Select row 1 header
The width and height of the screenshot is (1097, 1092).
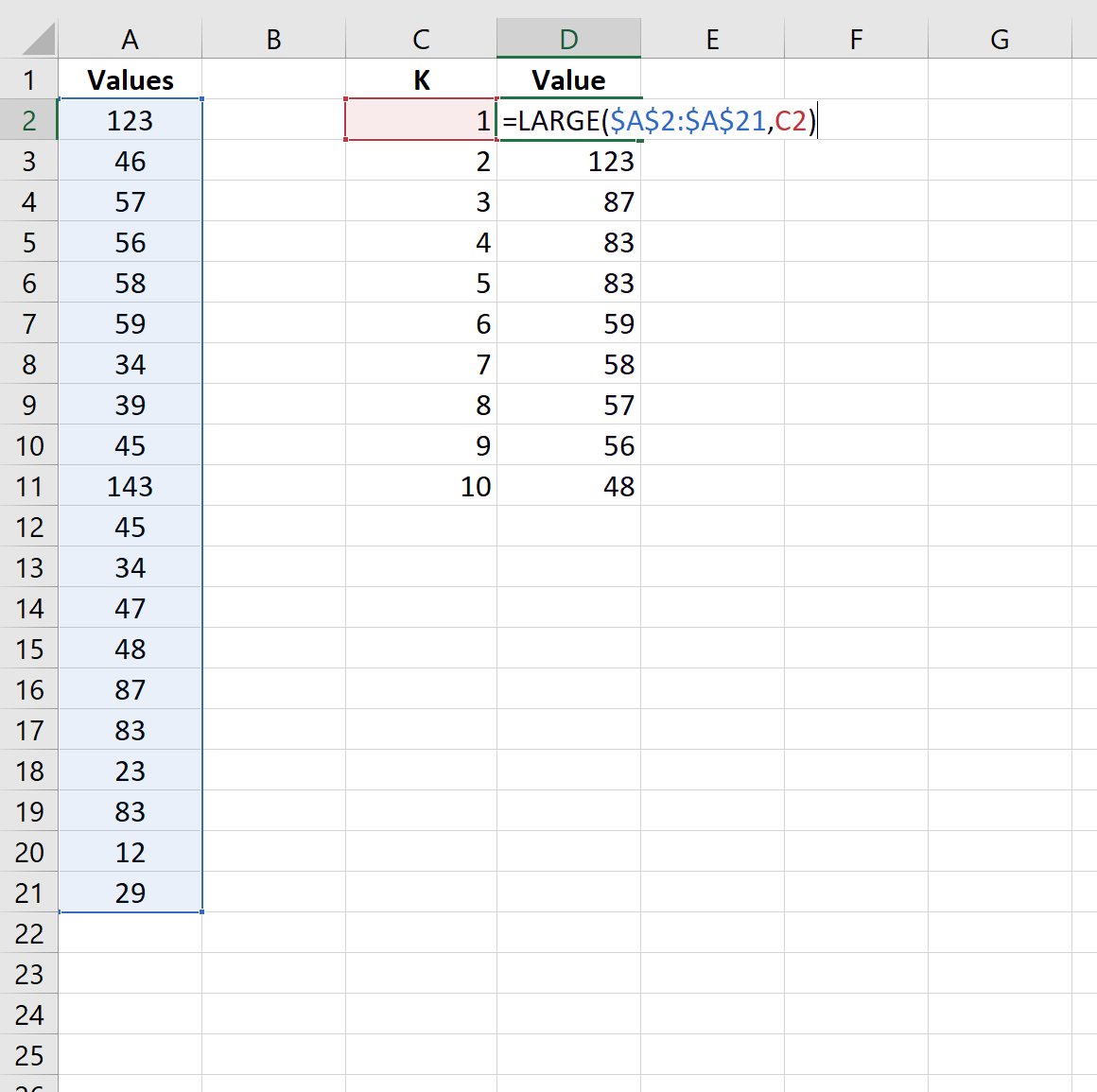28,79
